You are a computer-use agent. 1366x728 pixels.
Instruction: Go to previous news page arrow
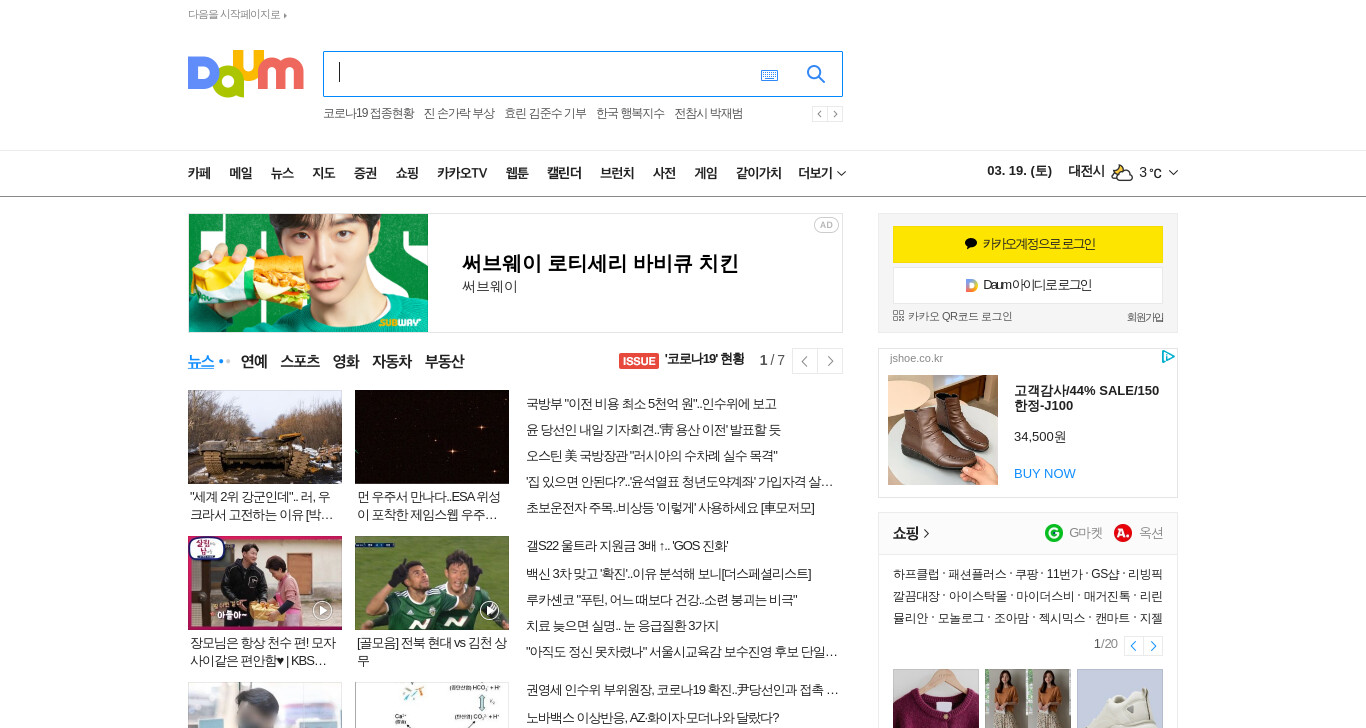(x=805, y=361)
